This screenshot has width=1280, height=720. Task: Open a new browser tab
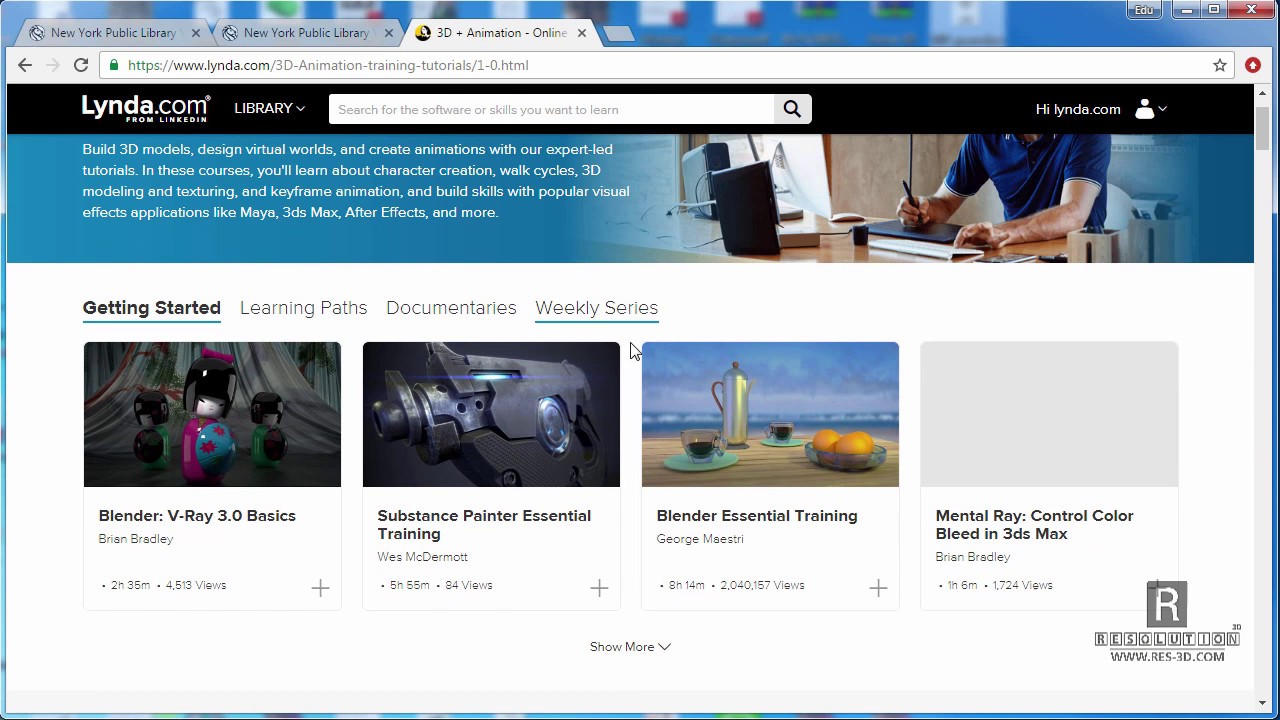619,34
